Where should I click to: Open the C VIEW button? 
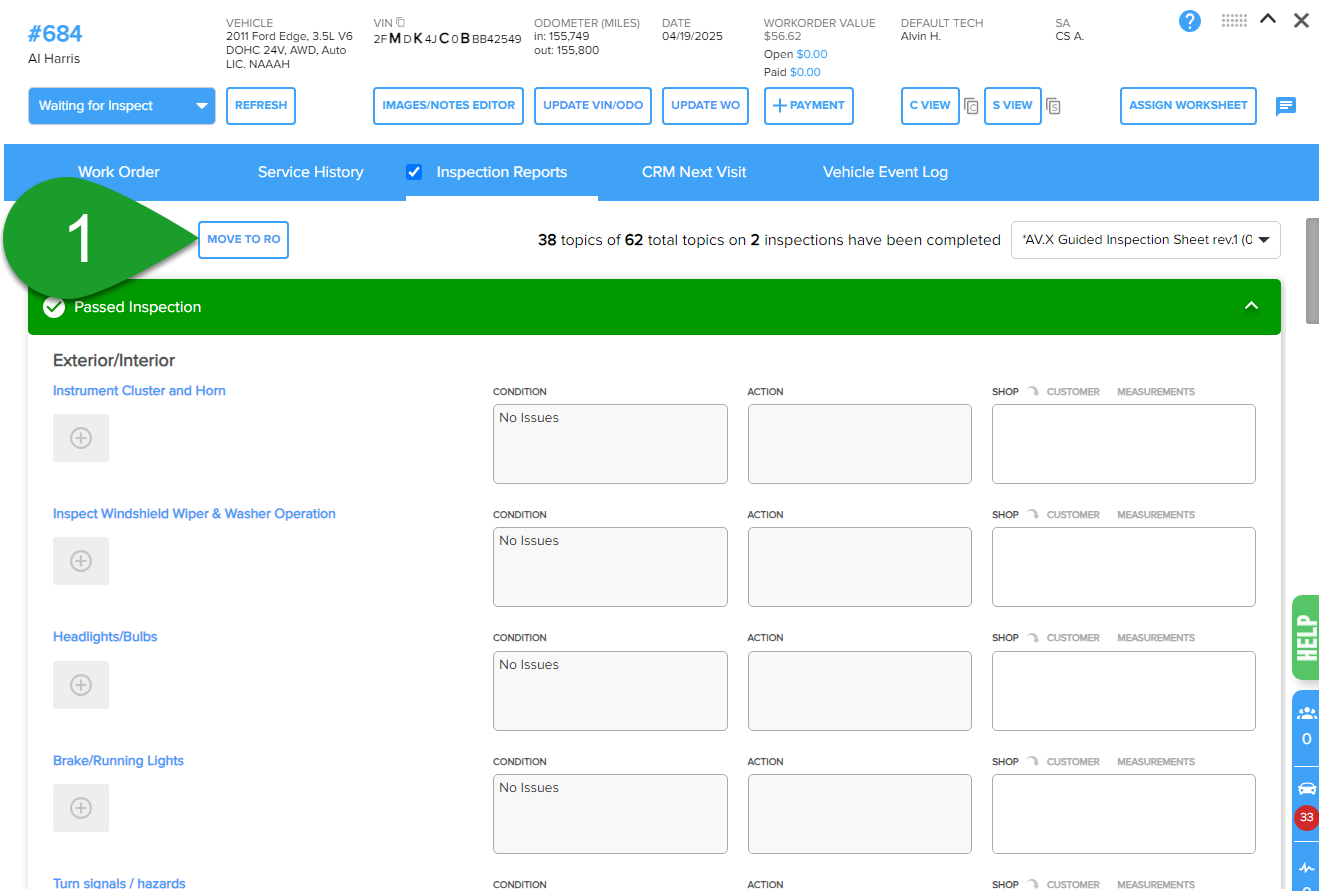pyautogui.click(x=930, y=106)
